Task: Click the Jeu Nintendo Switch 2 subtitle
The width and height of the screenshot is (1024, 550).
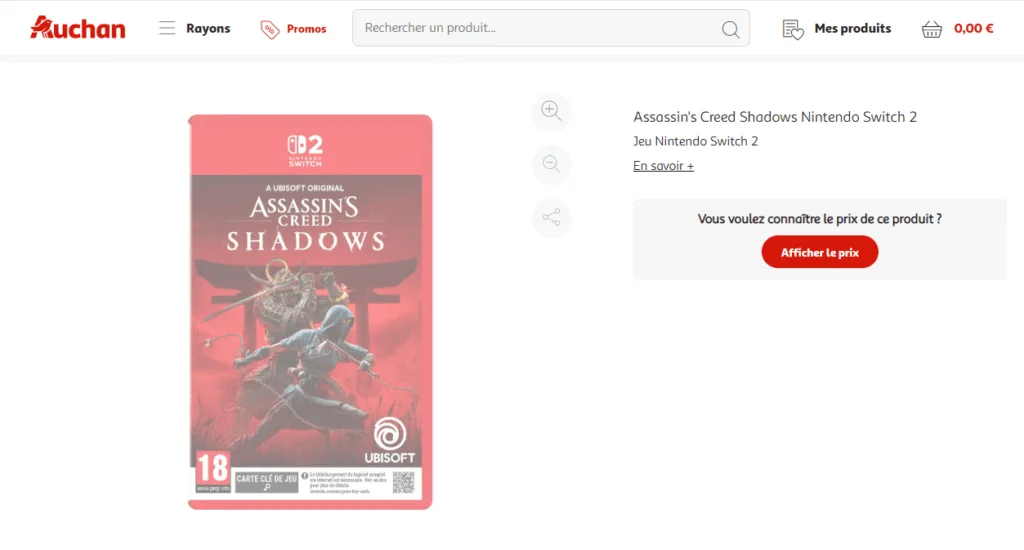Action: click(696, 141)
